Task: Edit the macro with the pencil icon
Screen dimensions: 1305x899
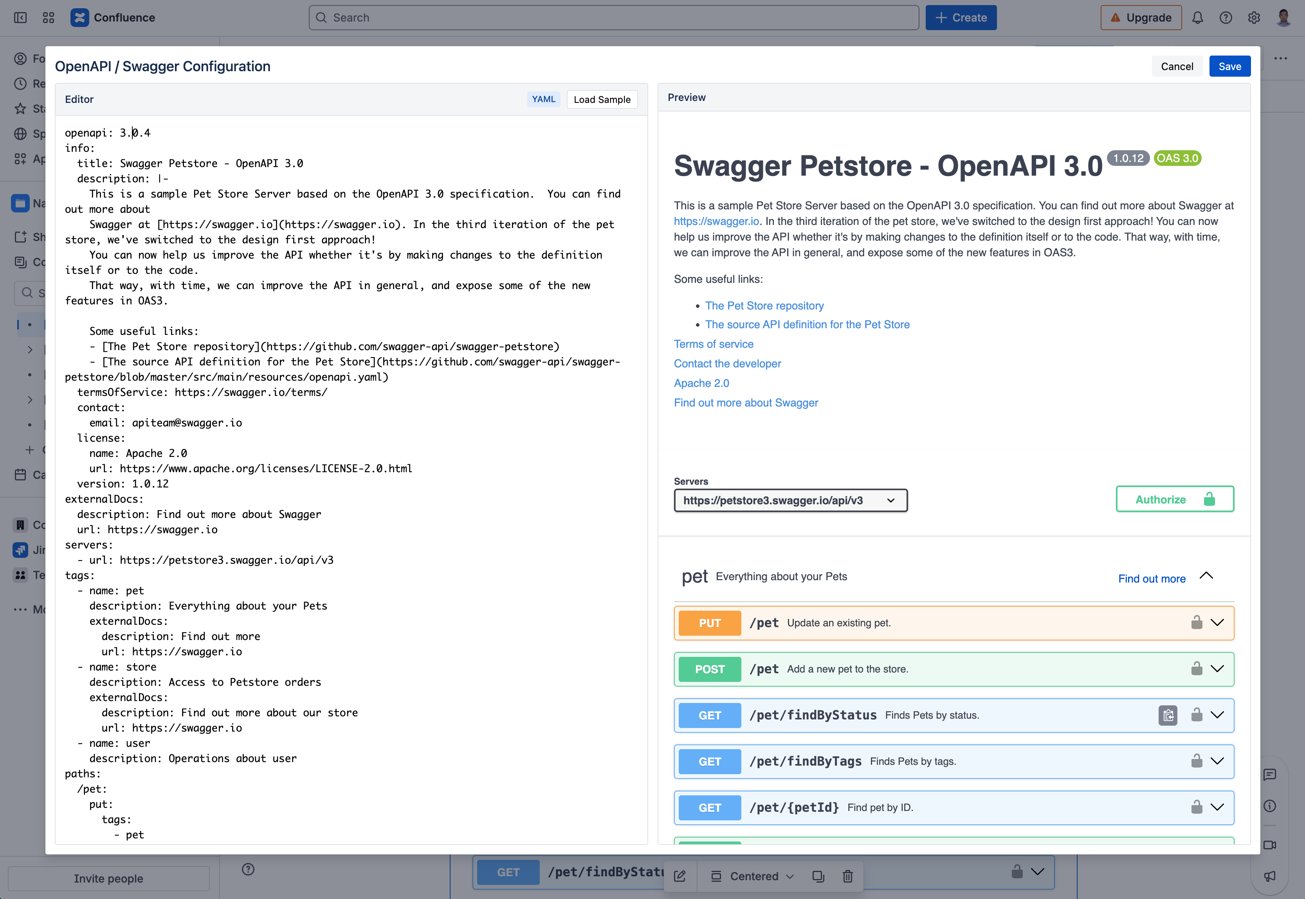Action: point(679,875)
